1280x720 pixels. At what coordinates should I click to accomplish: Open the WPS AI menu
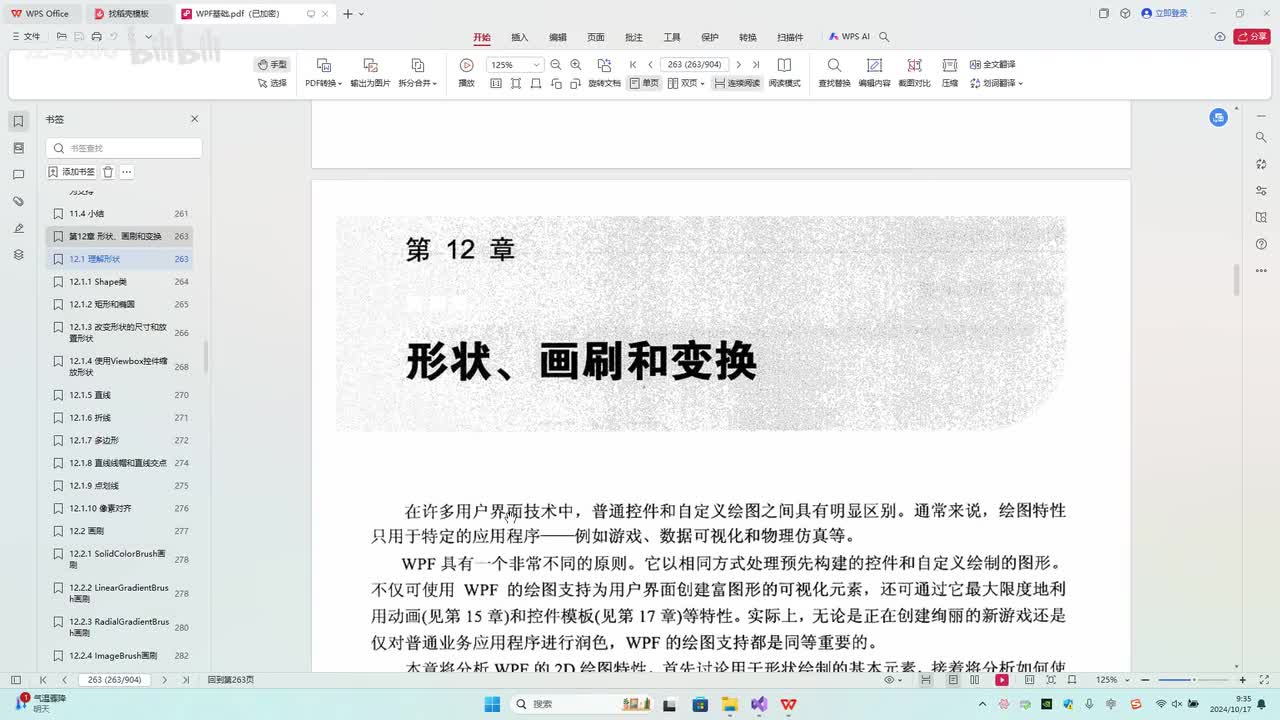(x=849, y=37)
